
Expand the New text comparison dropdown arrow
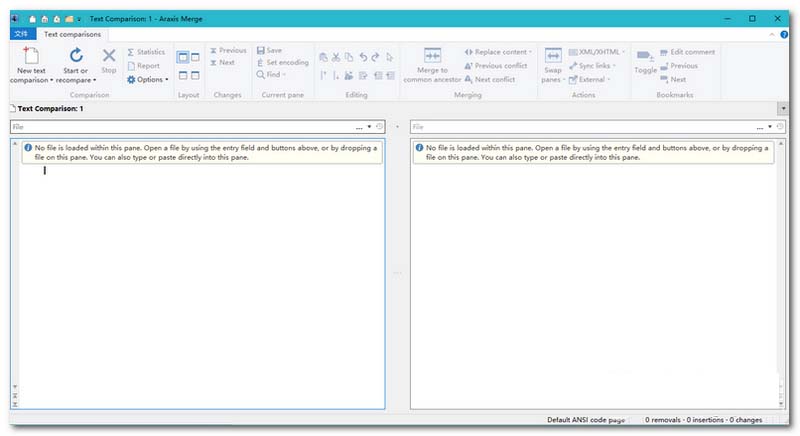tap(52, 81)
